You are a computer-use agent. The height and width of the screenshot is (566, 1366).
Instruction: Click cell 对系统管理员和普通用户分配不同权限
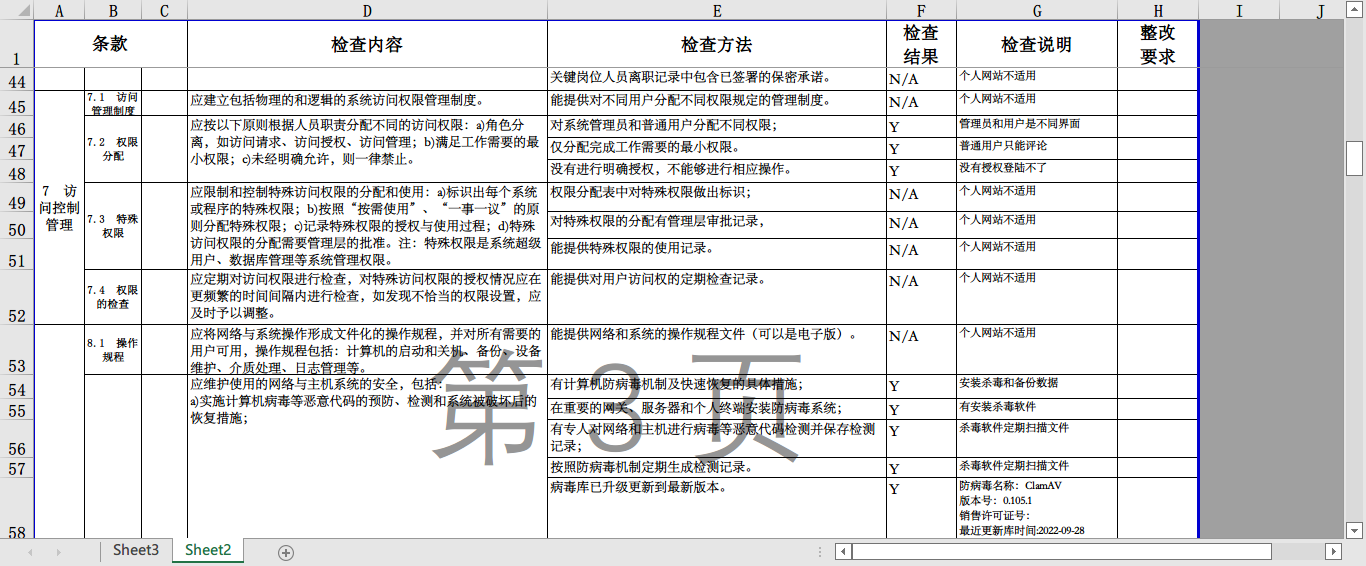[717, 126]
